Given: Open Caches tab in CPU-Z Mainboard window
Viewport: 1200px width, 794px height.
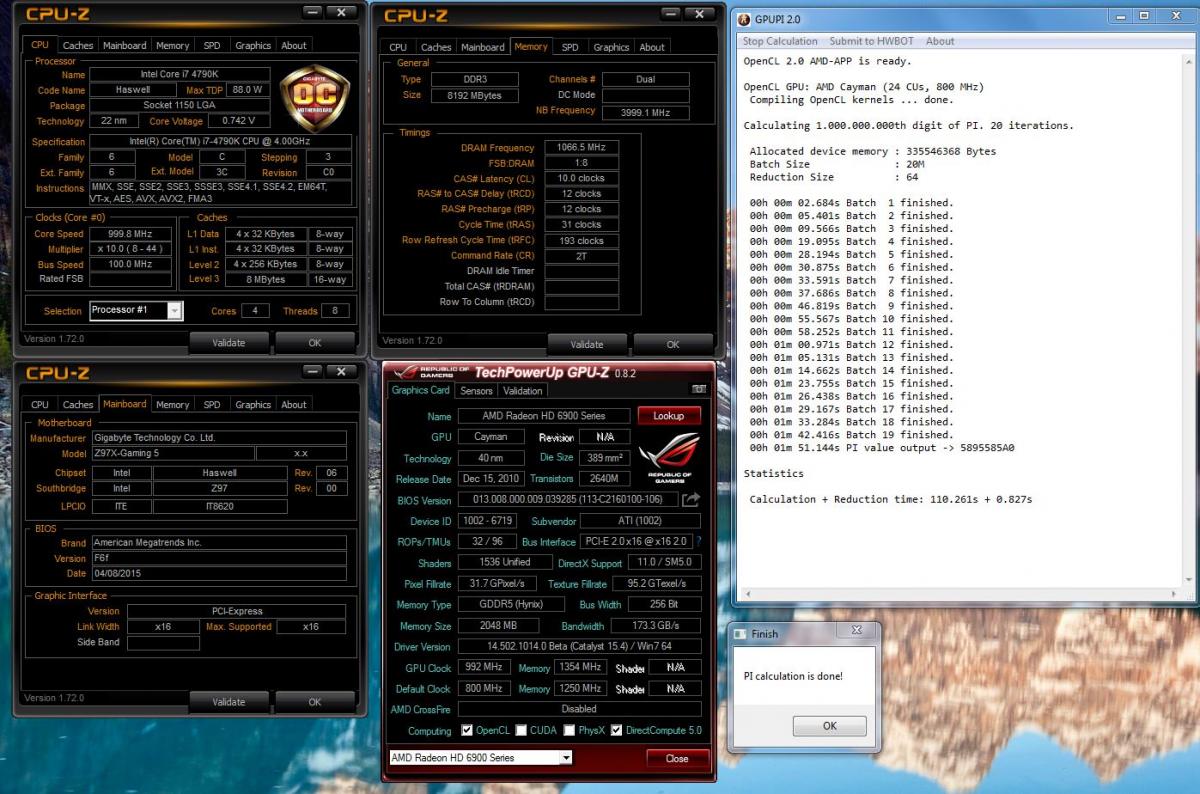Looking at the screenshot, I should click(78, 404).
